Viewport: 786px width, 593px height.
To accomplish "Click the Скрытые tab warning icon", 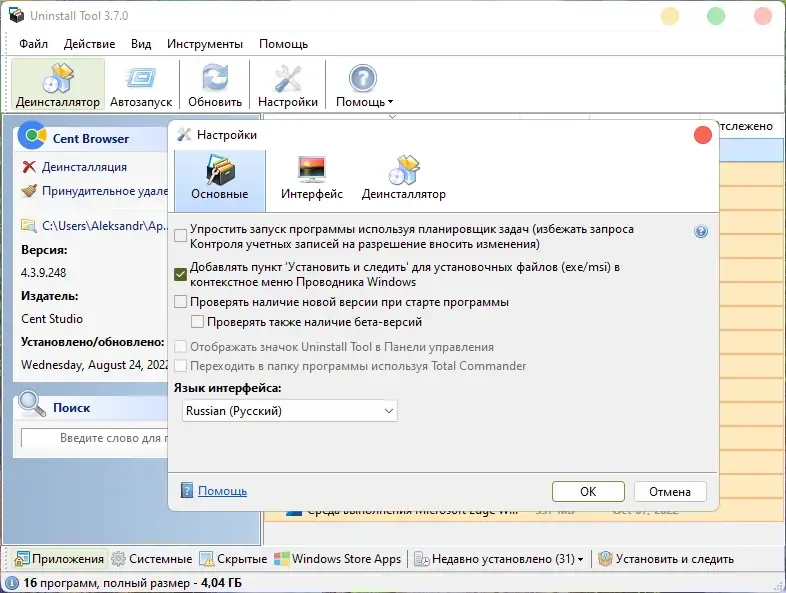I will [207, 559].
